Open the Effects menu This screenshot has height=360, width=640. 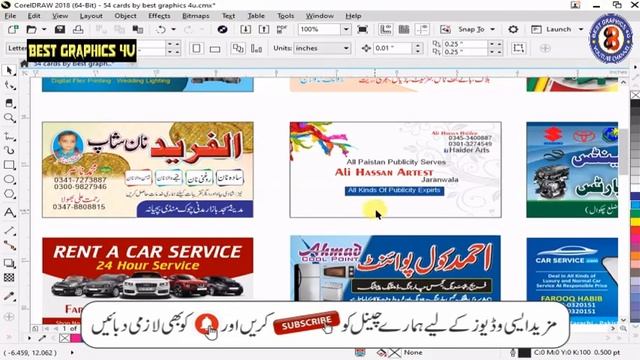coord(159,16)
